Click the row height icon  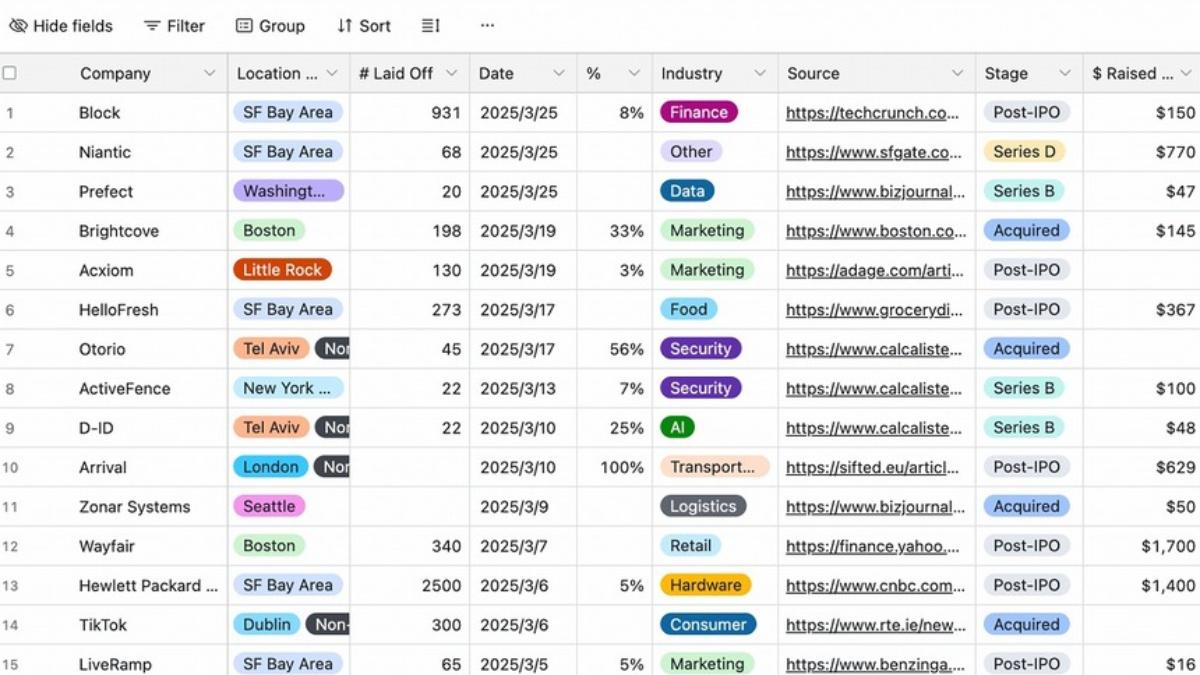(x=431, y=26)
